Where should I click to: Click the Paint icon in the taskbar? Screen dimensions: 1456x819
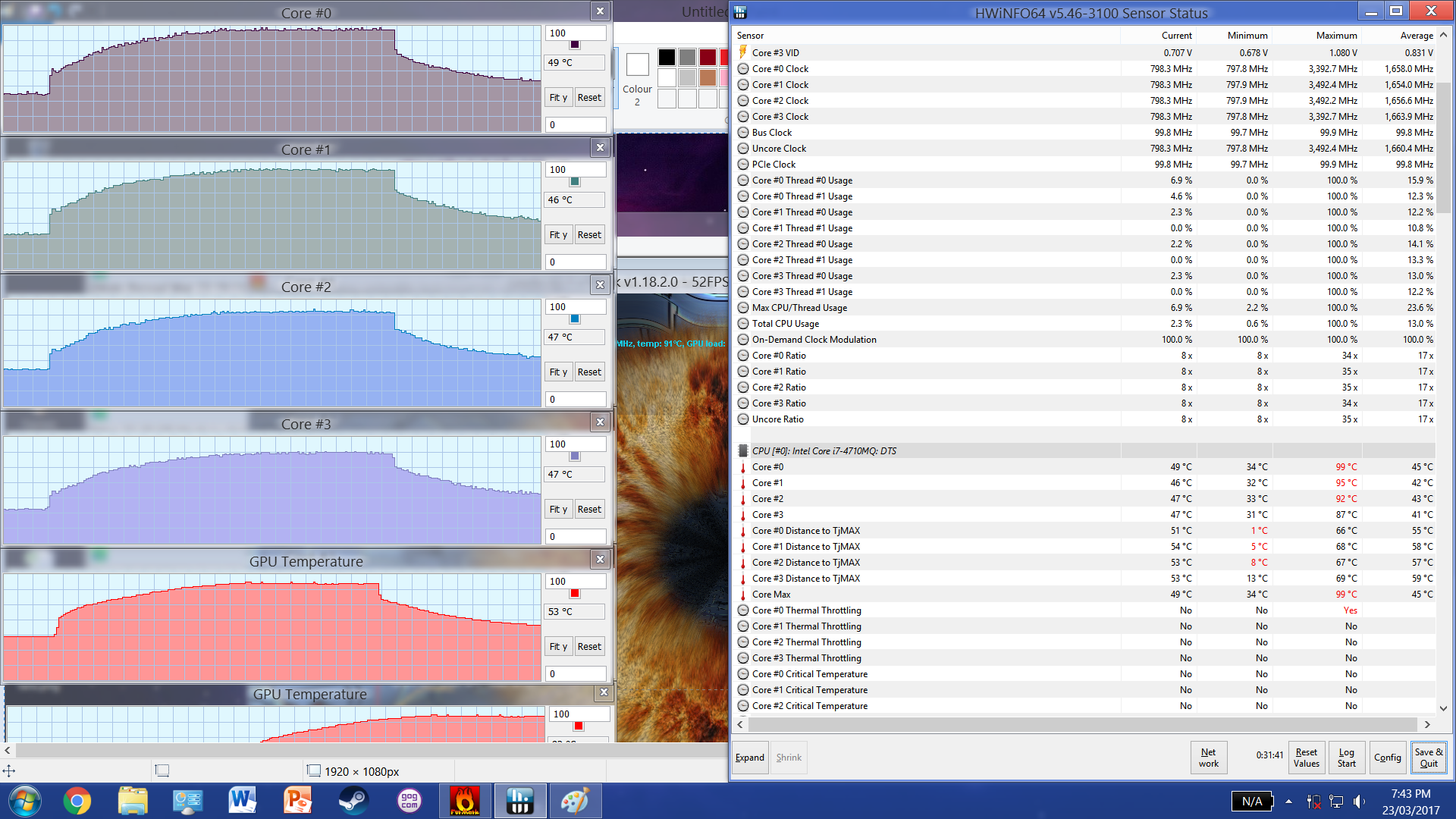(575, 801)
